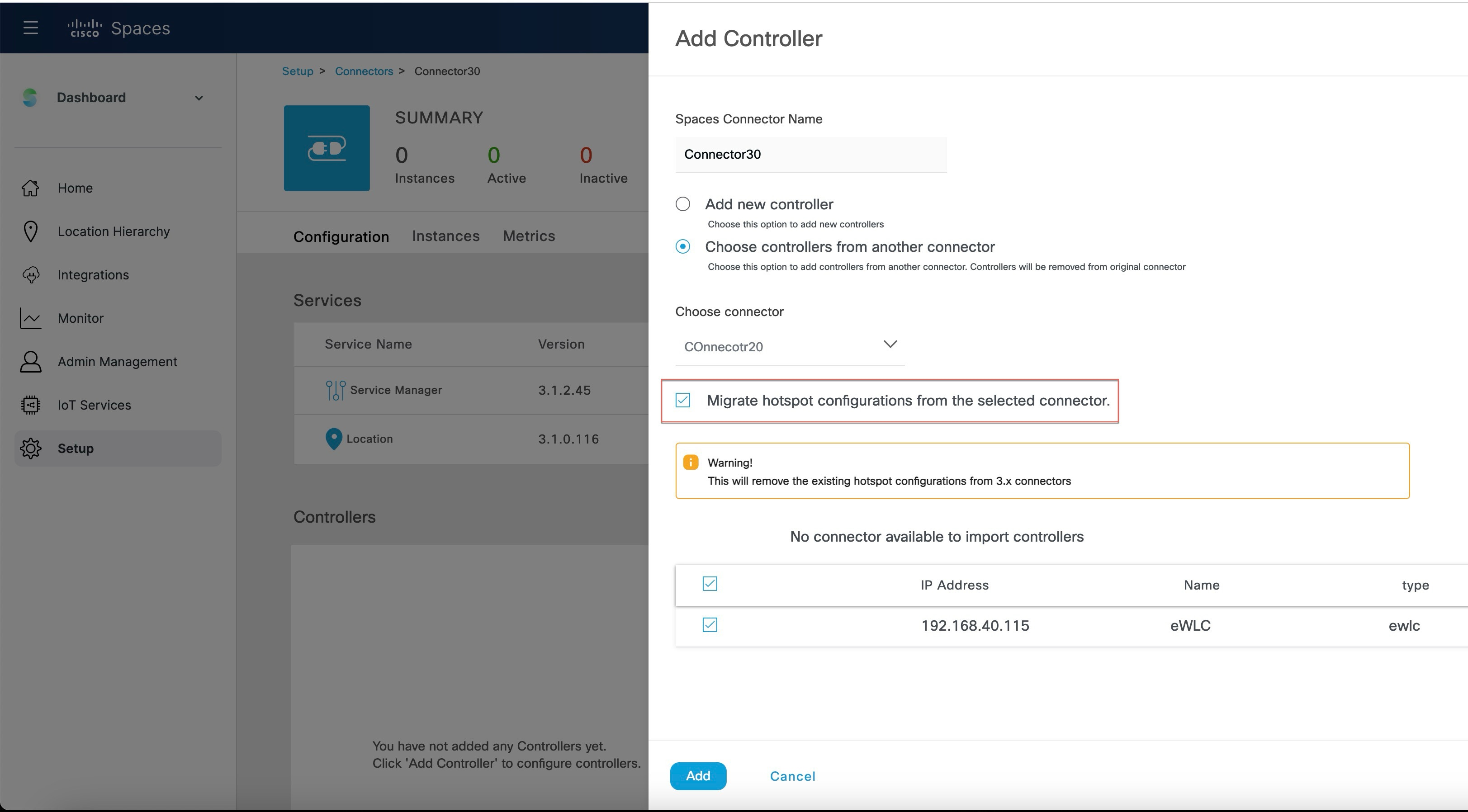Switch to the Metrics tab

[x=529, y=236]
